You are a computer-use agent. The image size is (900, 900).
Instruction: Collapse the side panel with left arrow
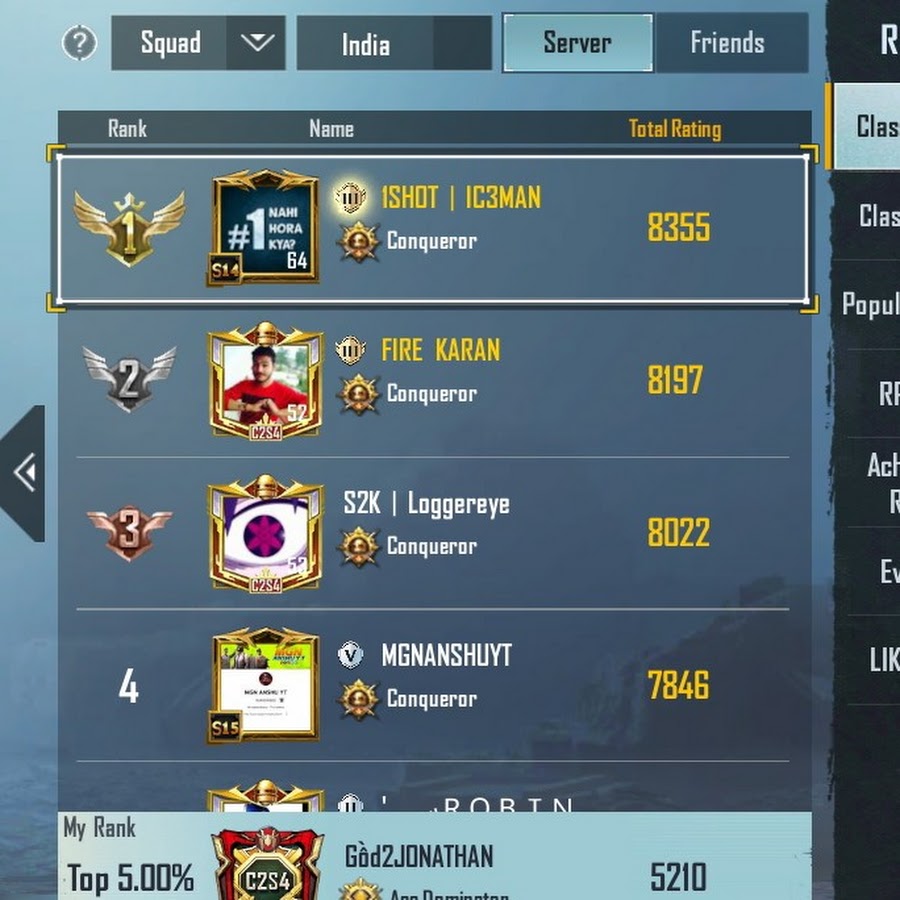[x=23, y=474]
